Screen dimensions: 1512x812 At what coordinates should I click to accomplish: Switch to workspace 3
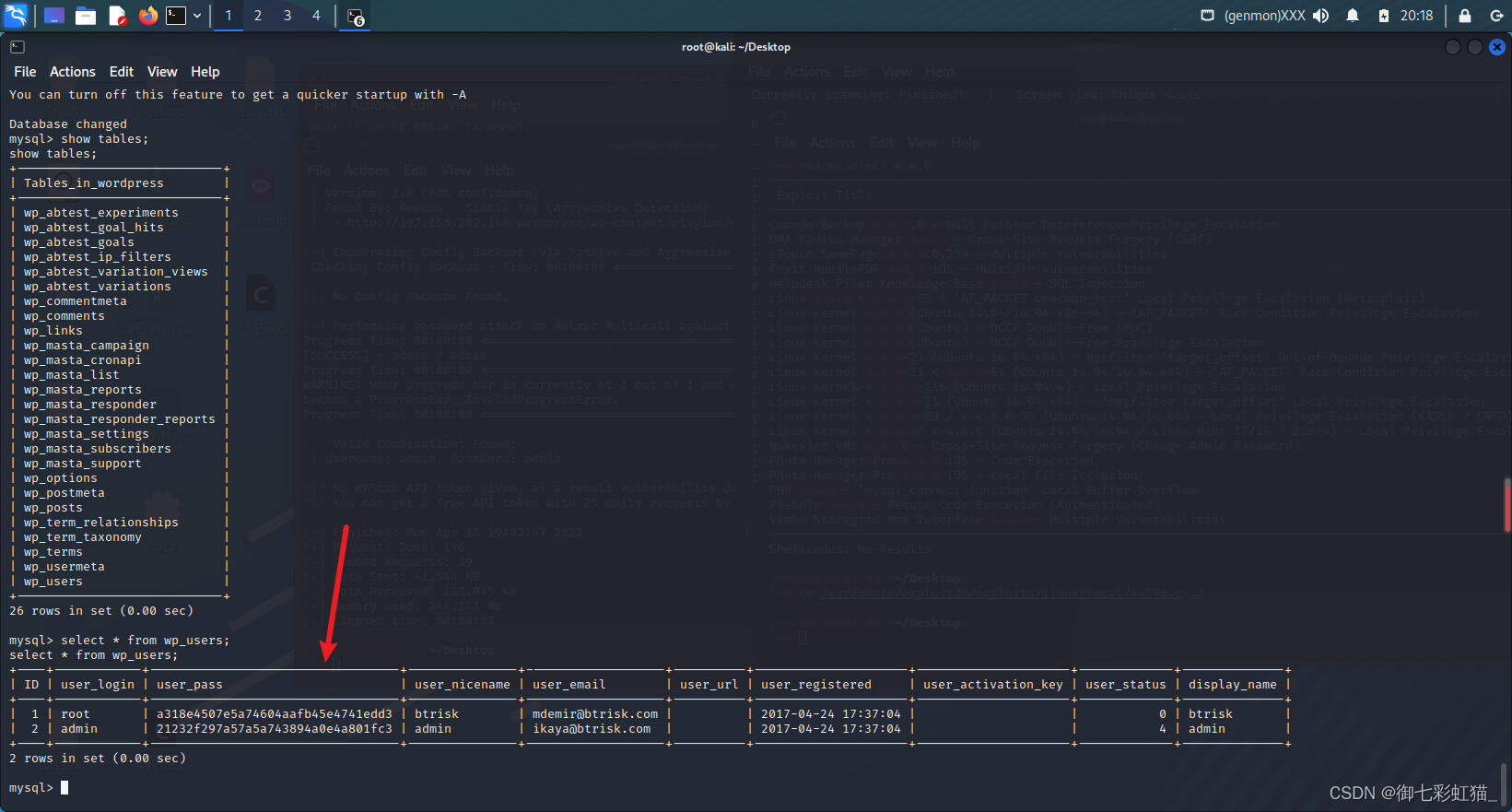(287, 16)
